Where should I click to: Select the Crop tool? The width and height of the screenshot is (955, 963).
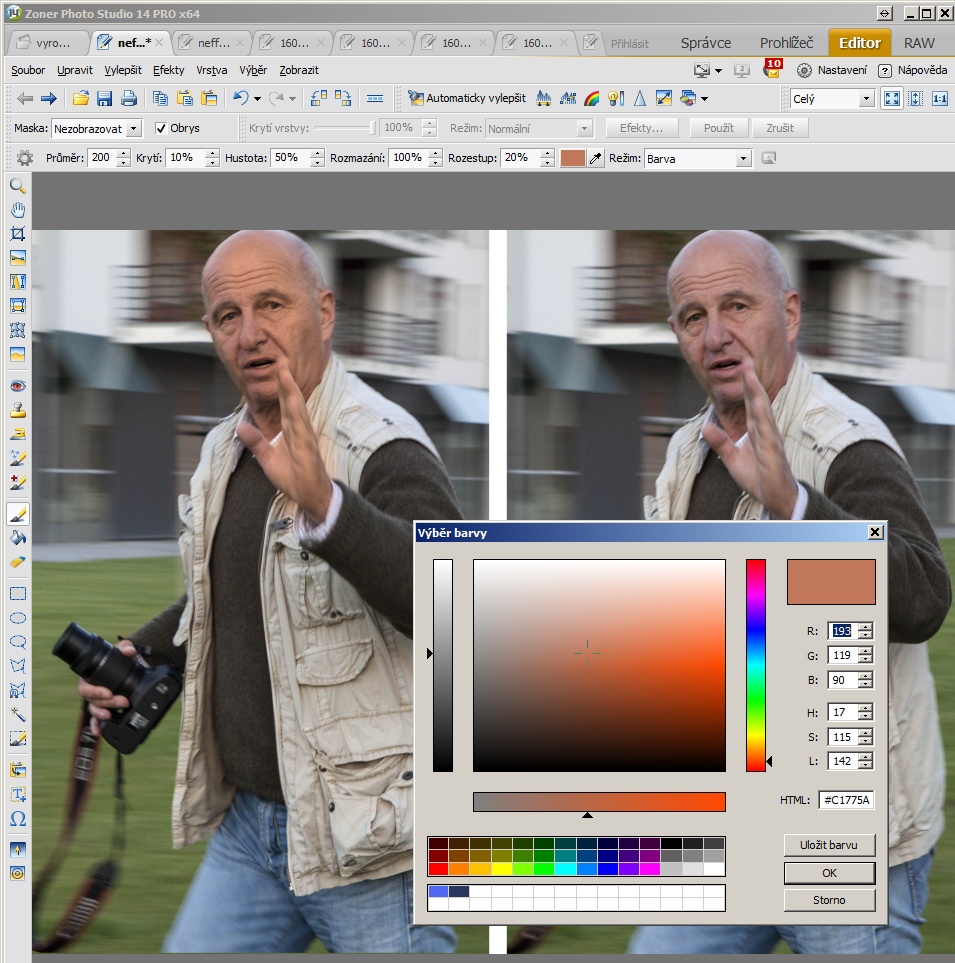pyautogui.click(x=17, y=234)
